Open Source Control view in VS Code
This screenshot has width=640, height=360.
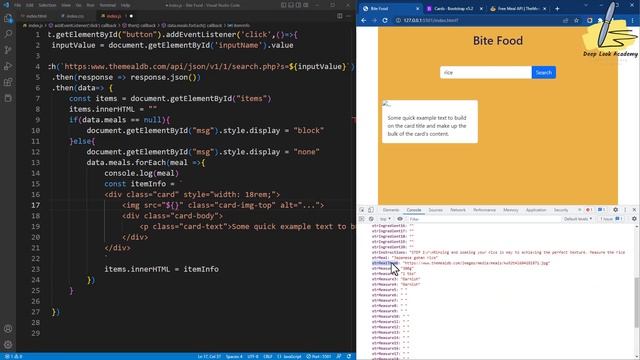pyautogui.click(x=8, y=50)
